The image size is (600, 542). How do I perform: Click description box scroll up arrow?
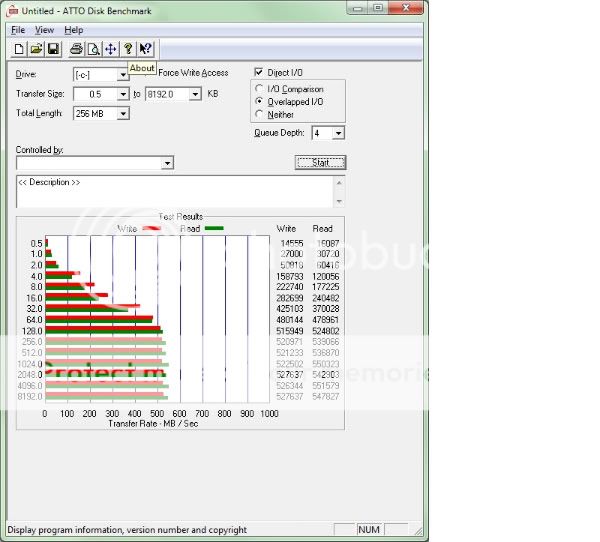point(339,183)
